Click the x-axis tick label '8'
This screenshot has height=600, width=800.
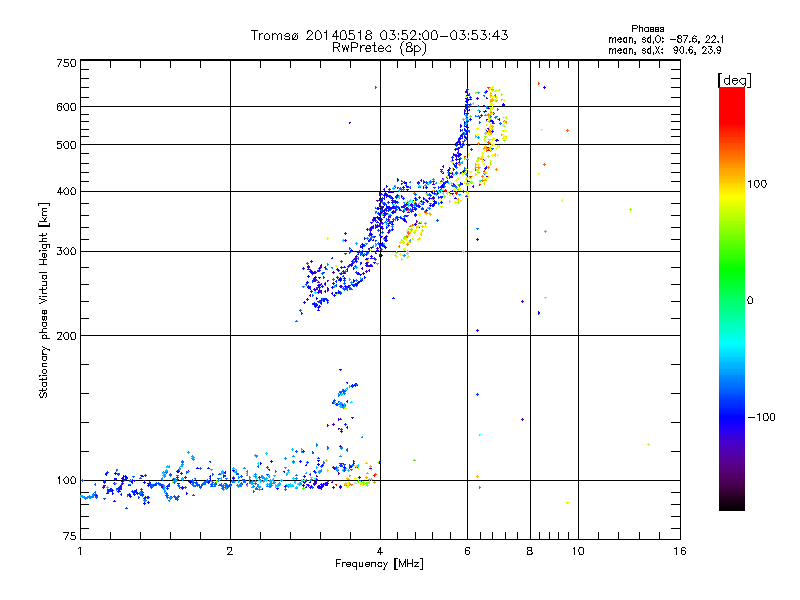[x=530, y=551]
